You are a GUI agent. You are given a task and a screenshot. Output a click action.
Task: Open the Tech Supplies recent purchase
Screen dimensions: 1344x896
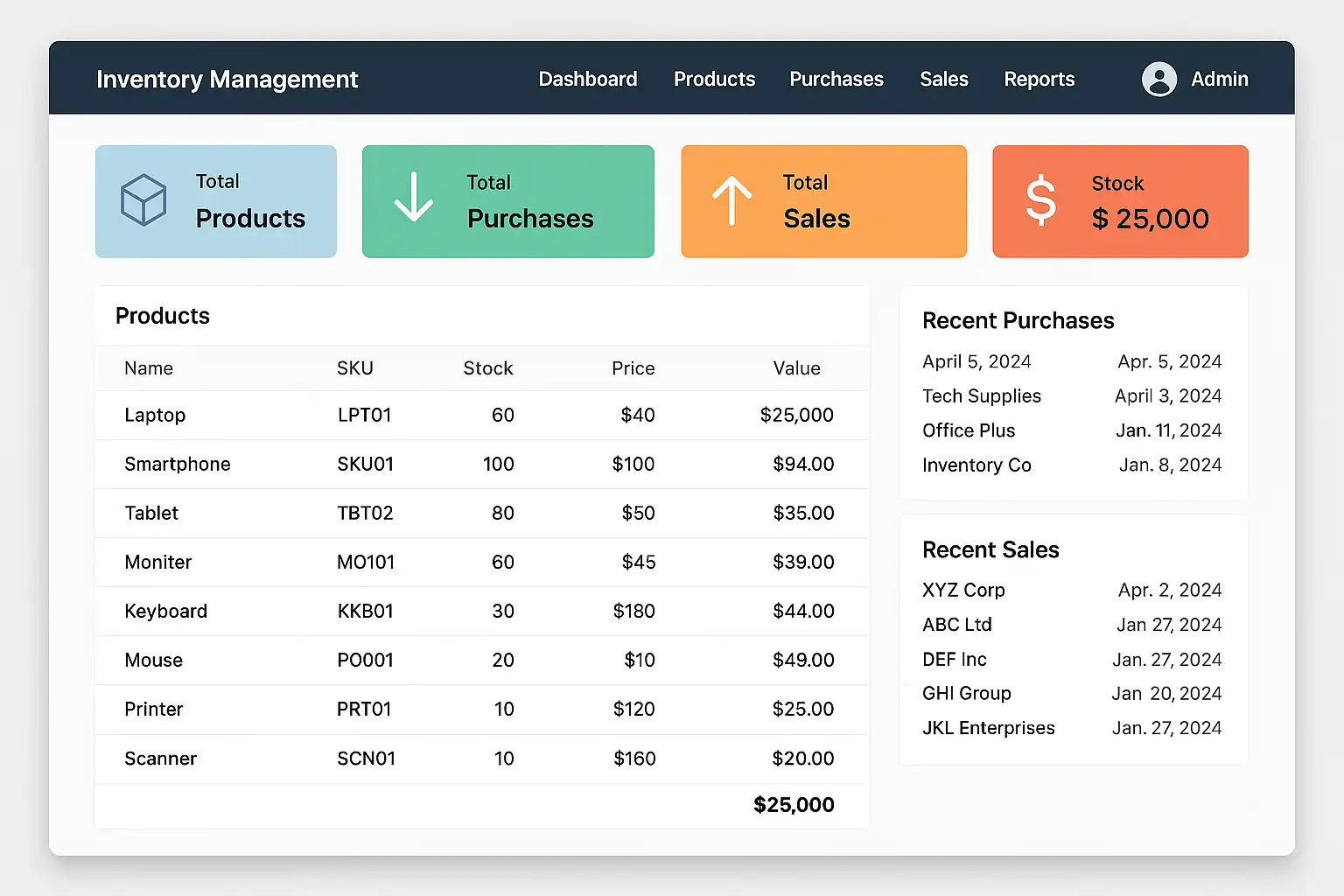pyautogui.click(x=981, y=396)
